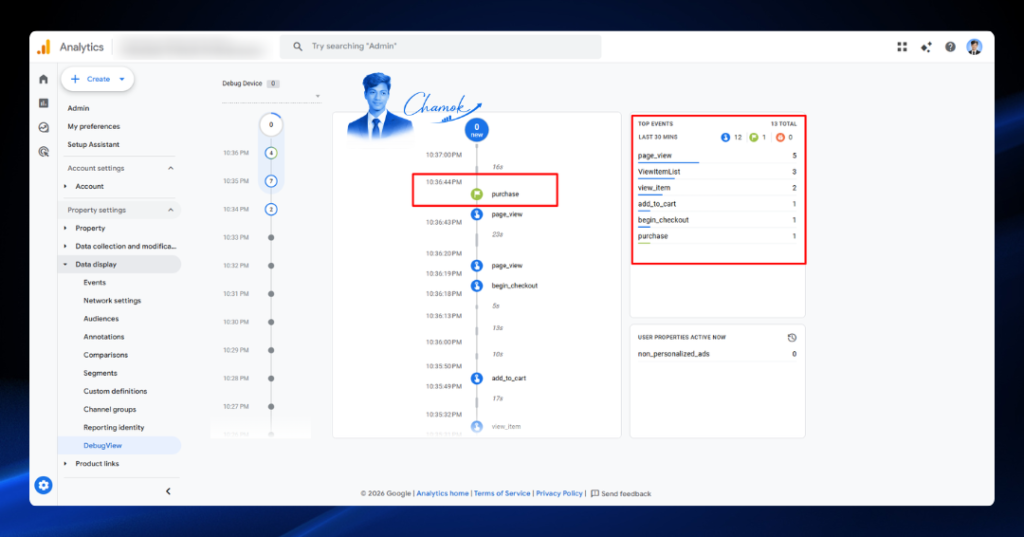Collapse the sidebar with the left chevron
The height and width of the screenshot is (537, 1024).
(x=168, y=491)
